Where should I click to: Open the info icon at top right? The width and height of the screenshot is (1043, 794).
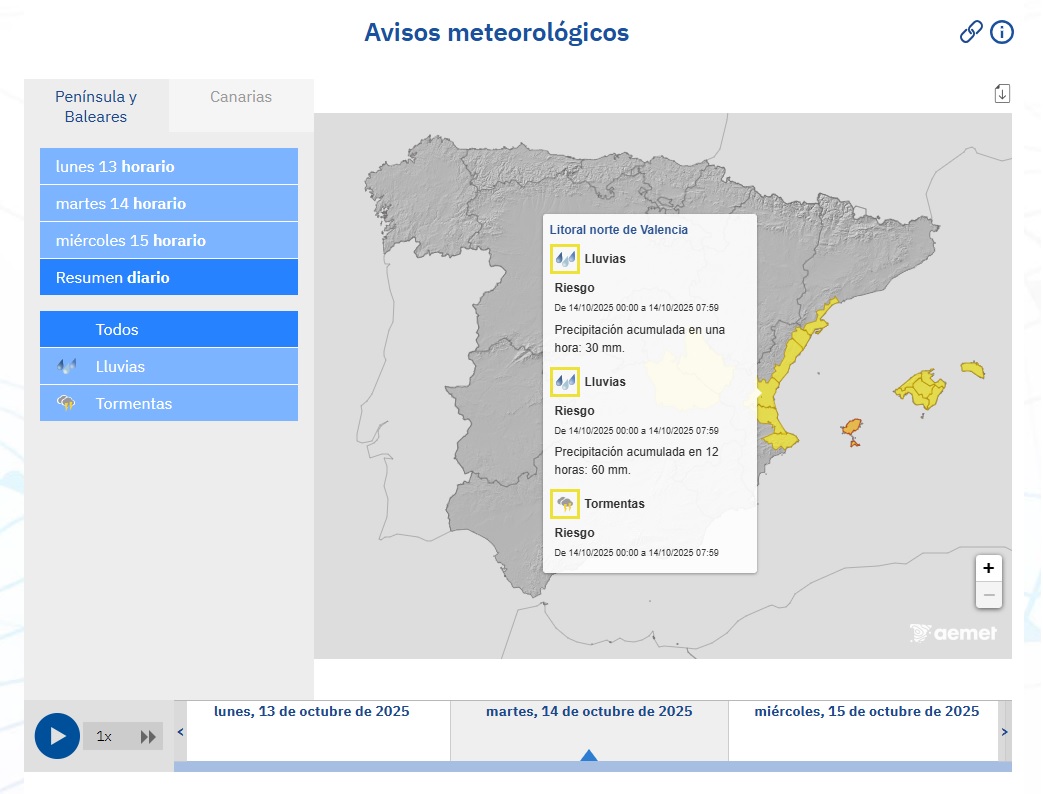[1001, 32]
